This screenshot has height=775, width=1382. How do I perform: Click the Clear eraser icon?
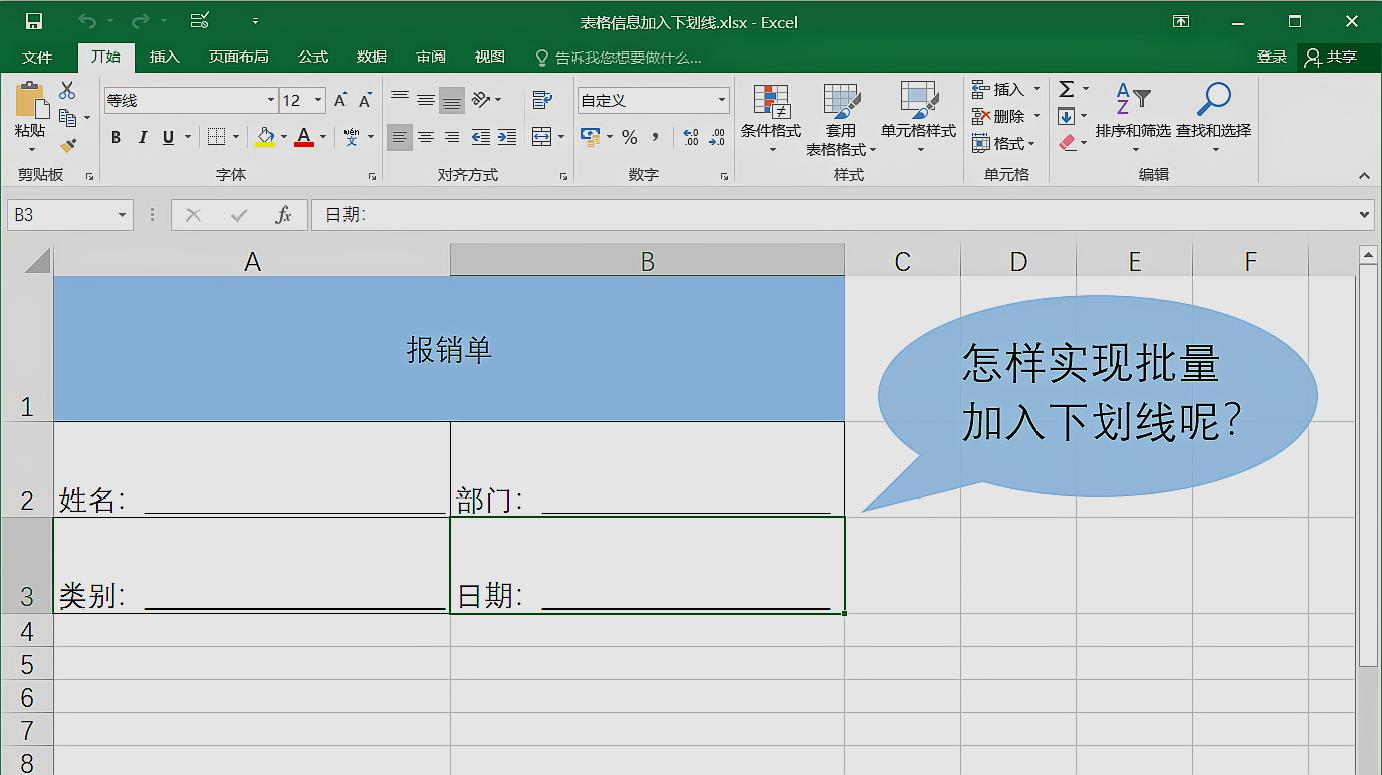click(1067, 143)
